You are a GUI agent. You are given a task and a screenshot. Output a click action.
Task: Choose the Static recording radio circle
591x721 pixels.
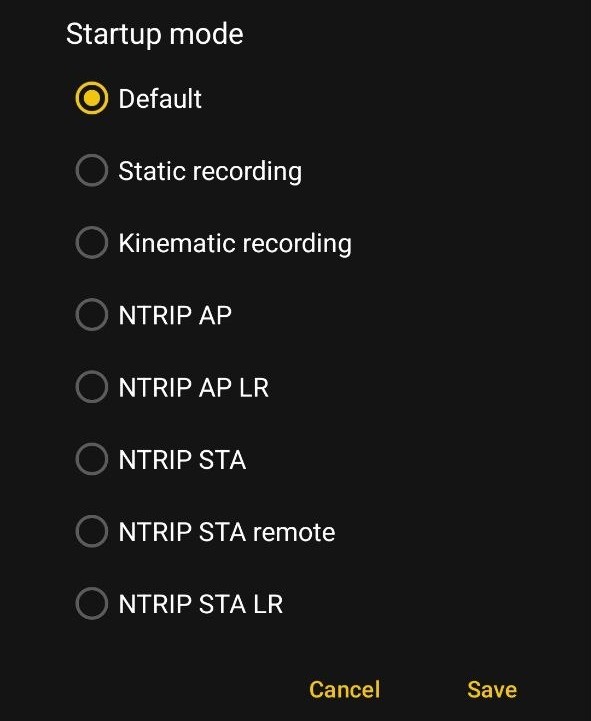pyautogui.click(x=92, y=171)
